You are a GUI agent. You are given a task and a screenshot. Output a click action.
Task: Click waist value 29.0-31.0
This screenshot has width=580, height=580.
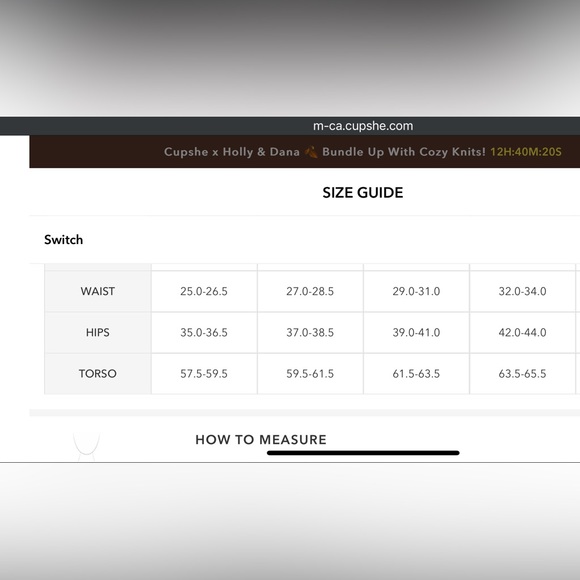(416, 291)
